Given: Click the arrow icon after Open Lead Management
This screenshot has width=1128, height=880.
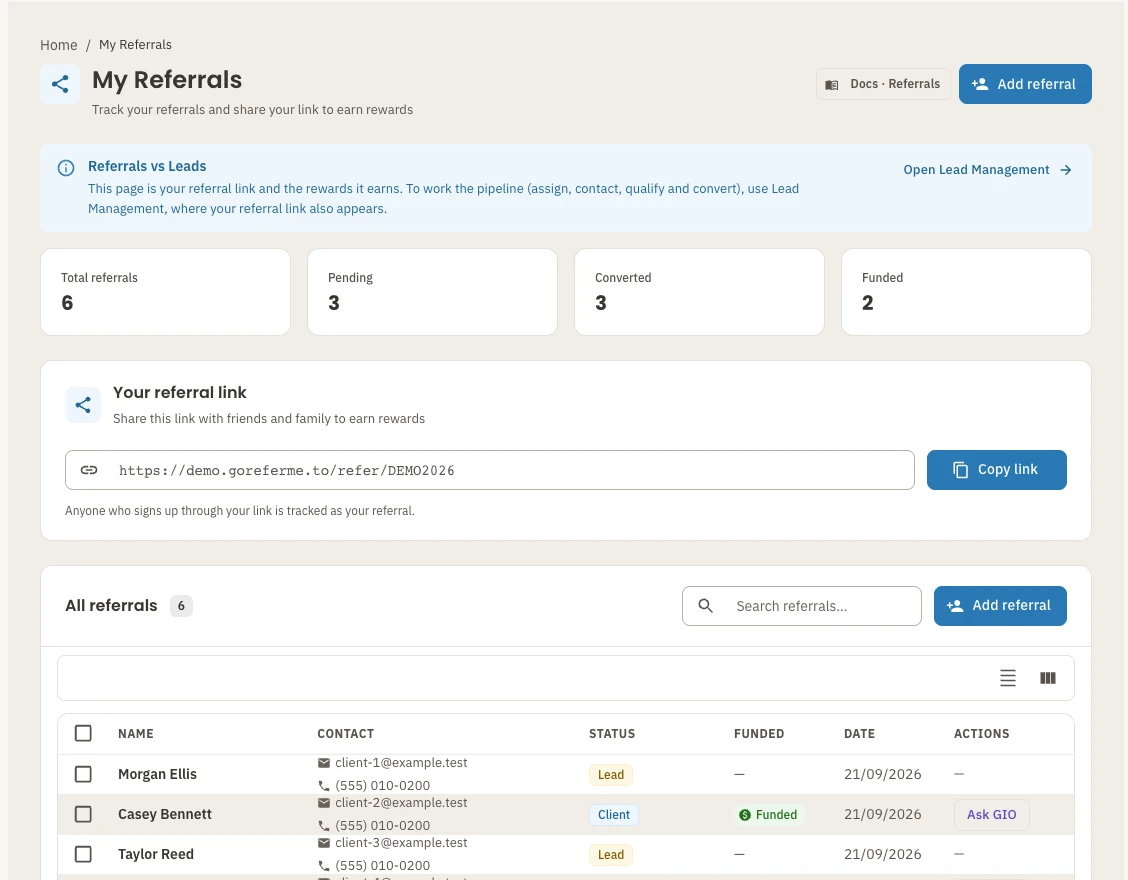Looking at the screenshot, I should pyautogui.click(x=1066, y=170).
